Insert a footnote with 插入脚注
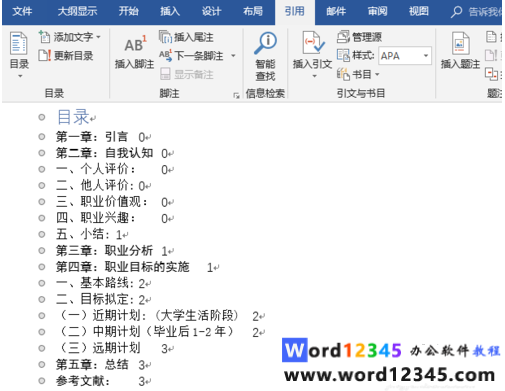This screenshot has height=391, width=505. pos(134,51)
